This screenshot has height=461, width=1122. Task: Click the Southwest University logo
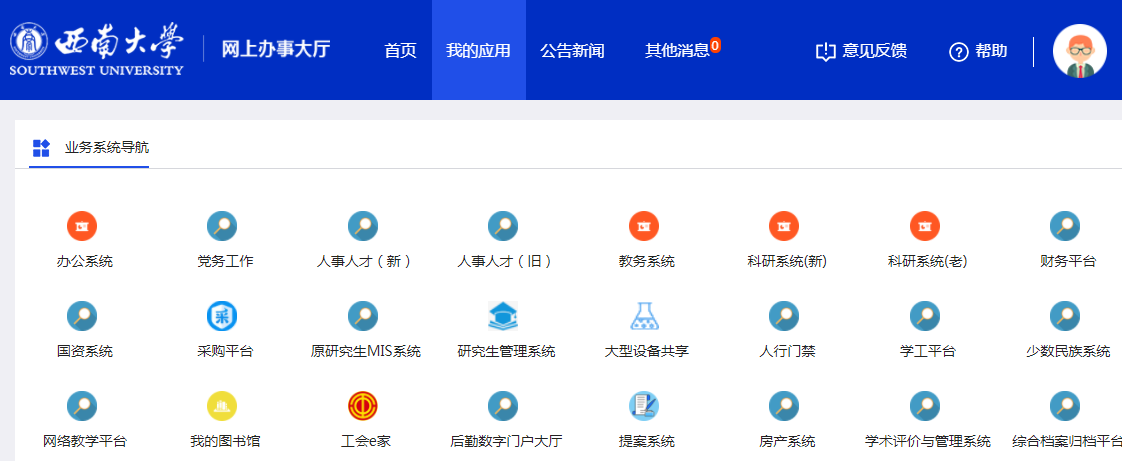(97, 50)
